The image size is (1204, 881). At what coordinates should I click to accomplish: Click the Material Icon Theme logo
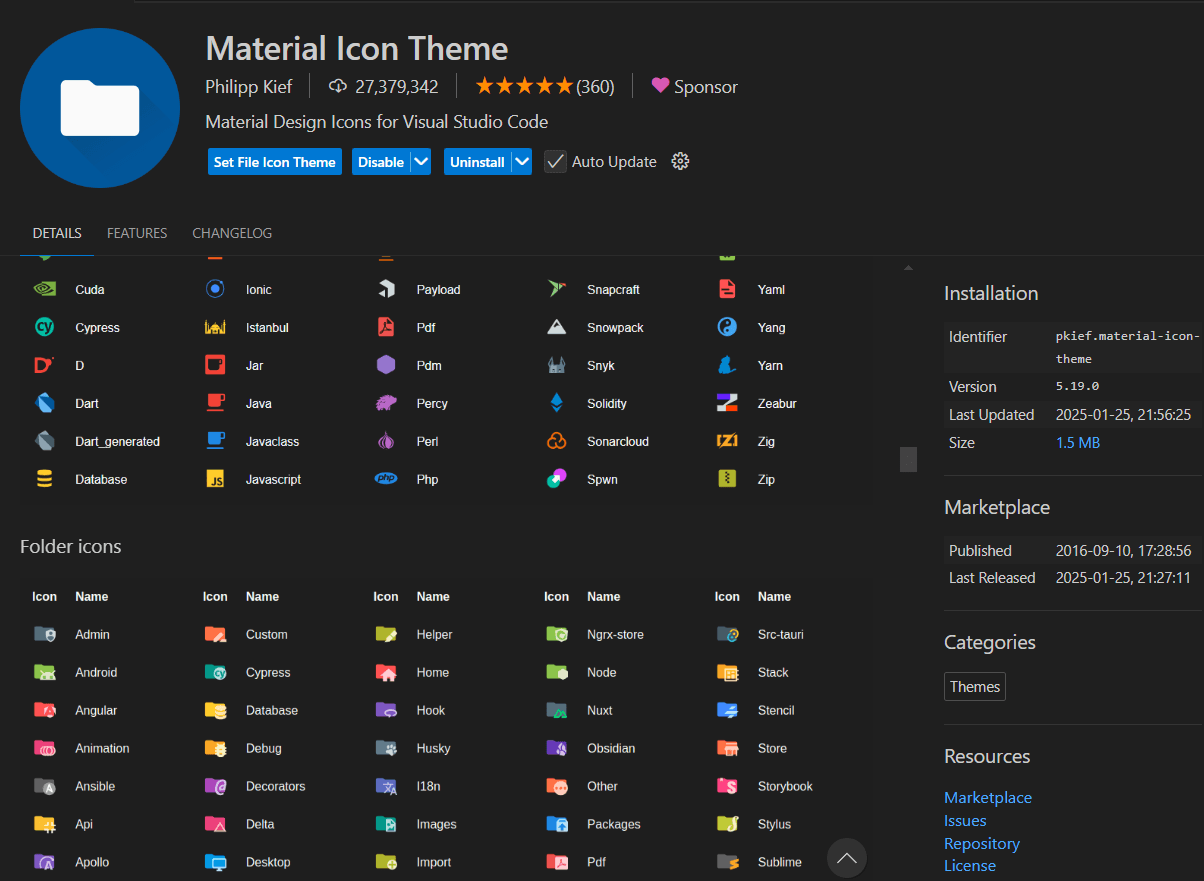(x=100, y=108)
